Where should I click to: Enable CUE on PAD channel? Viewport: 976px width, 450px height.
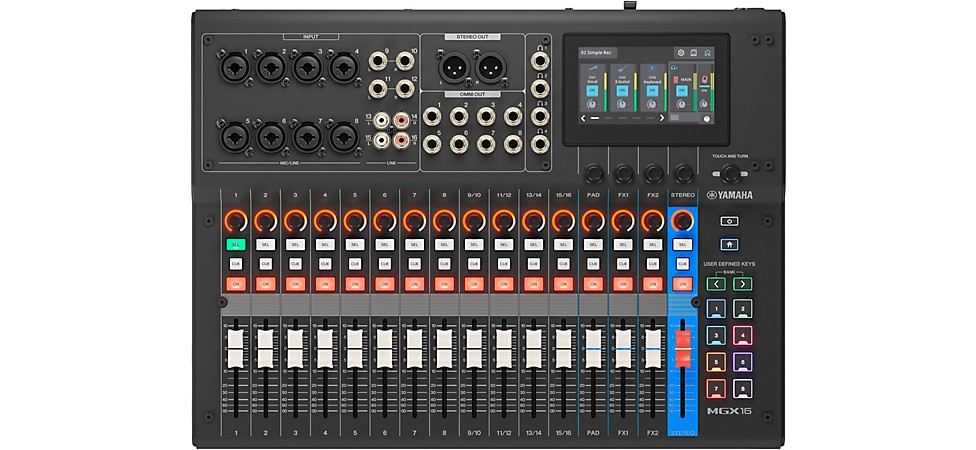[593, 264]
